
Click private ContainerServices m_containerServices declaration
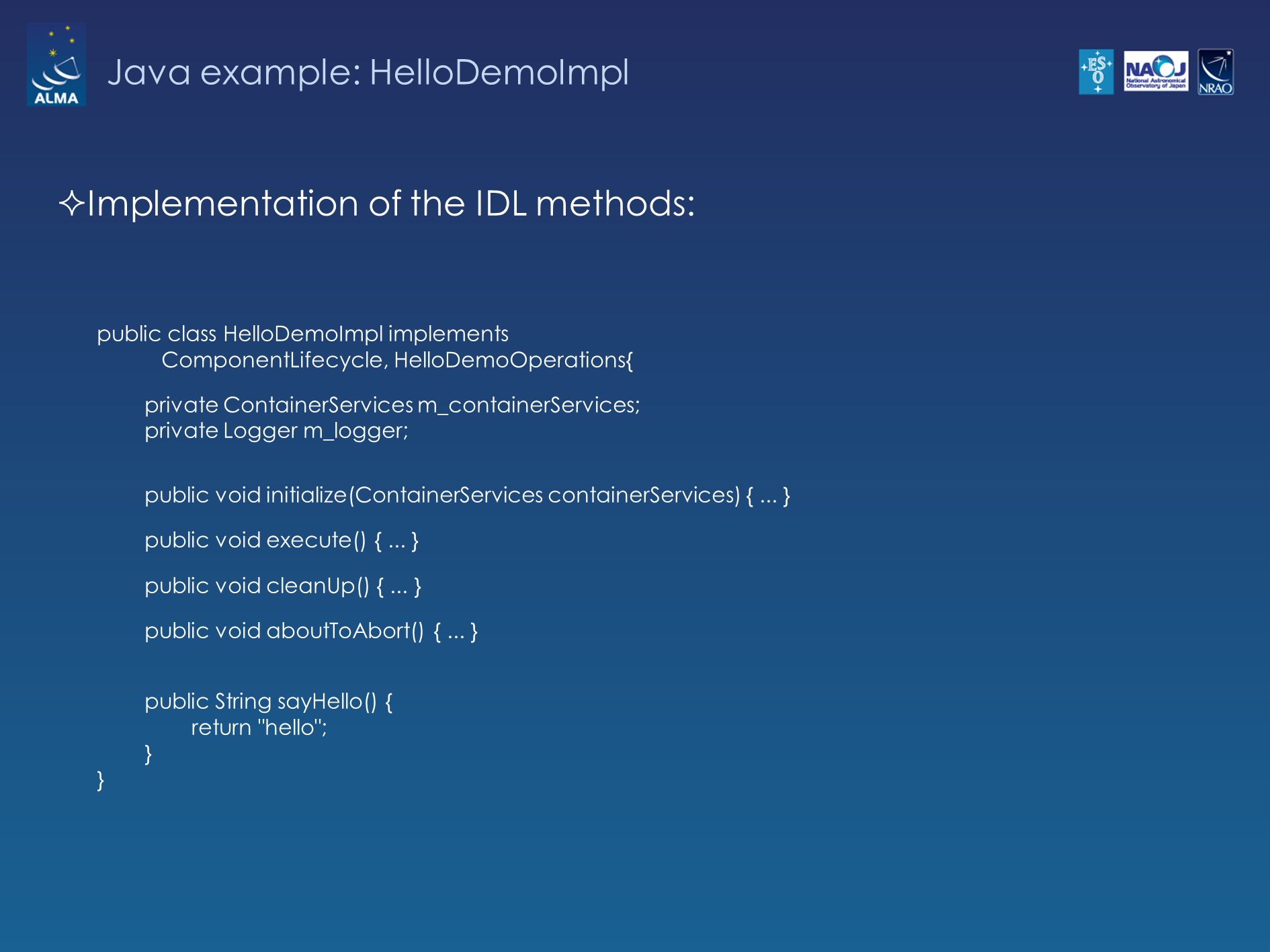tap(392, 404)
